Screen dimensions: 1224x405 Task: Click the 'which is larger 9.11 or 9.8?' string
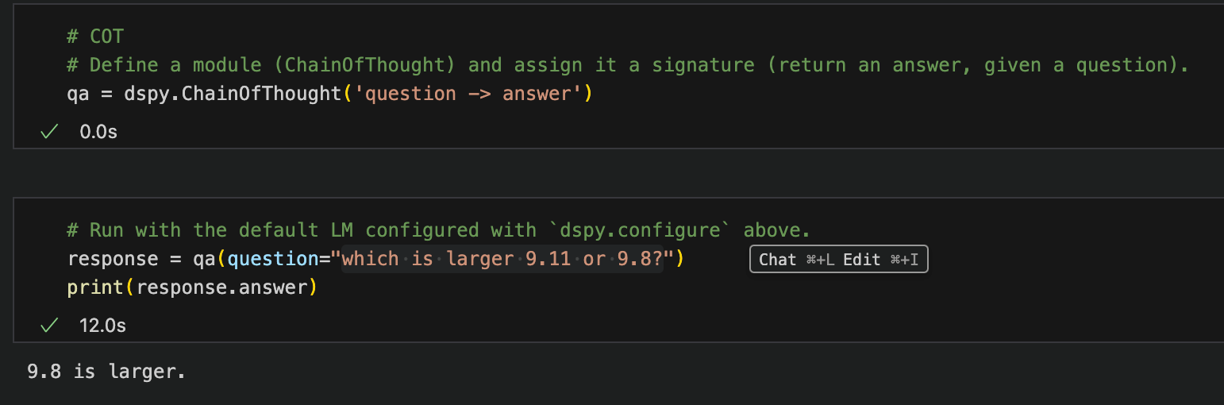coord(511,260)
